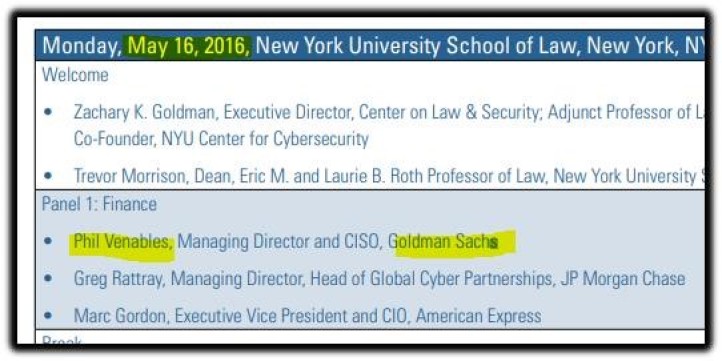Click the bullet before Phil Venables

48,241
